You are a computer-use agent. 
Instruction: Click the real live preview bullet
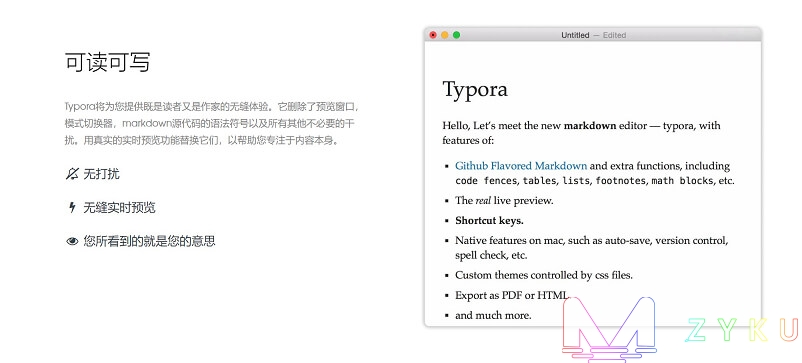pos(504,200)
